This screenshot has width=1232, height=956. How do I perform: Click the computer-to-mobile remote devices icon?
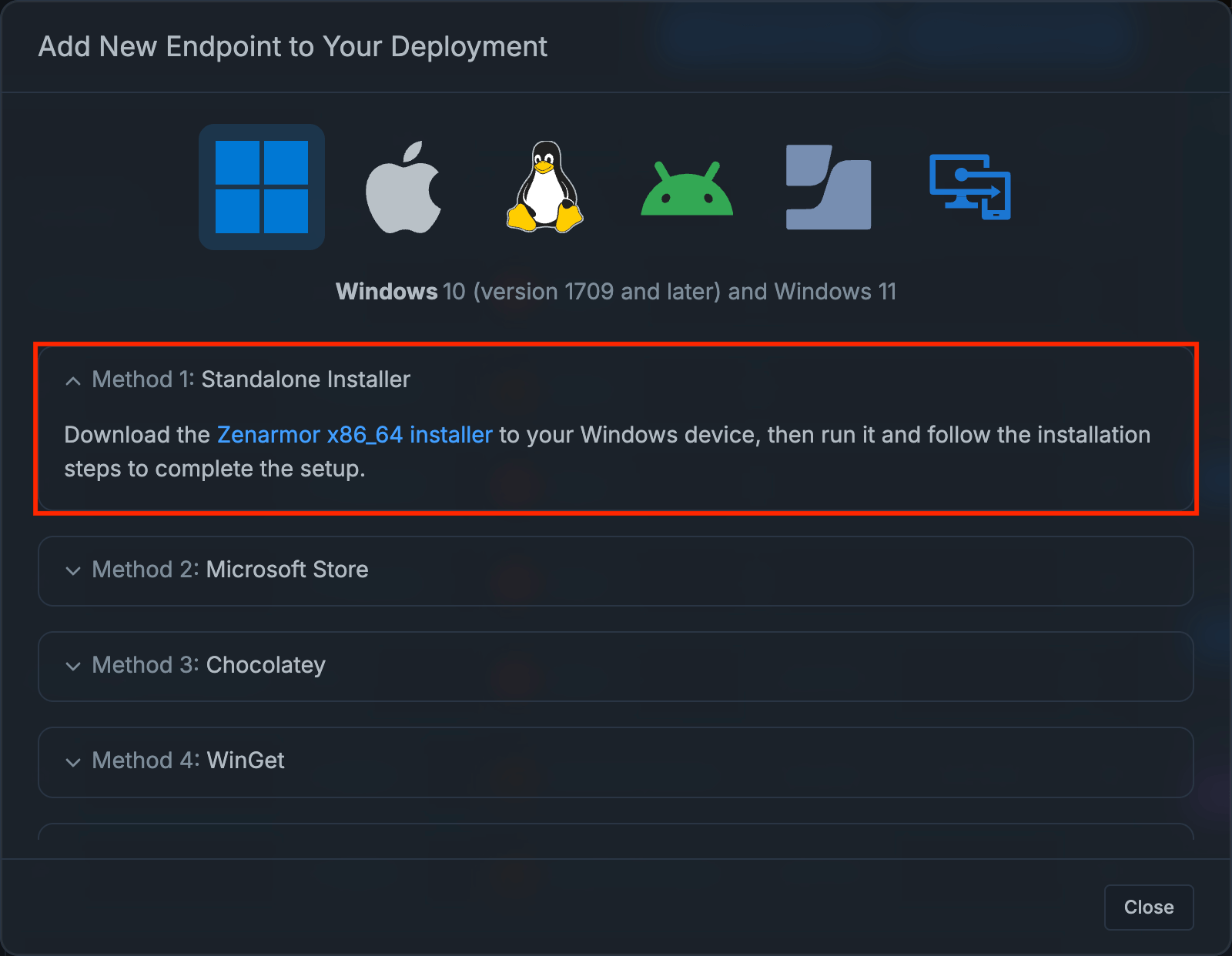click(x=969, y=187)
